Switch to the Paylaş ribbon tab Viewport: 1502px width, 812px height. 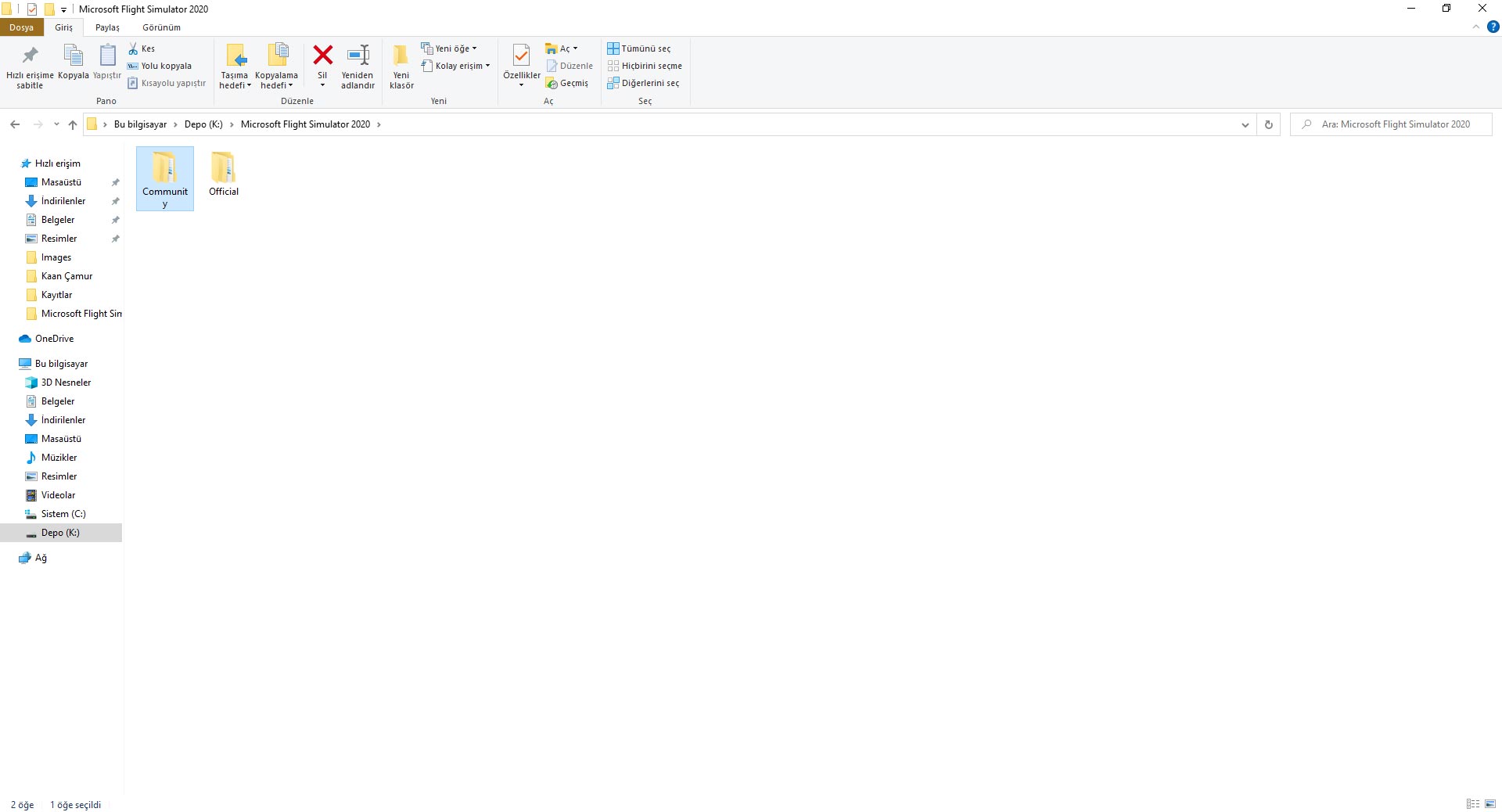click(x=107, y=27)
